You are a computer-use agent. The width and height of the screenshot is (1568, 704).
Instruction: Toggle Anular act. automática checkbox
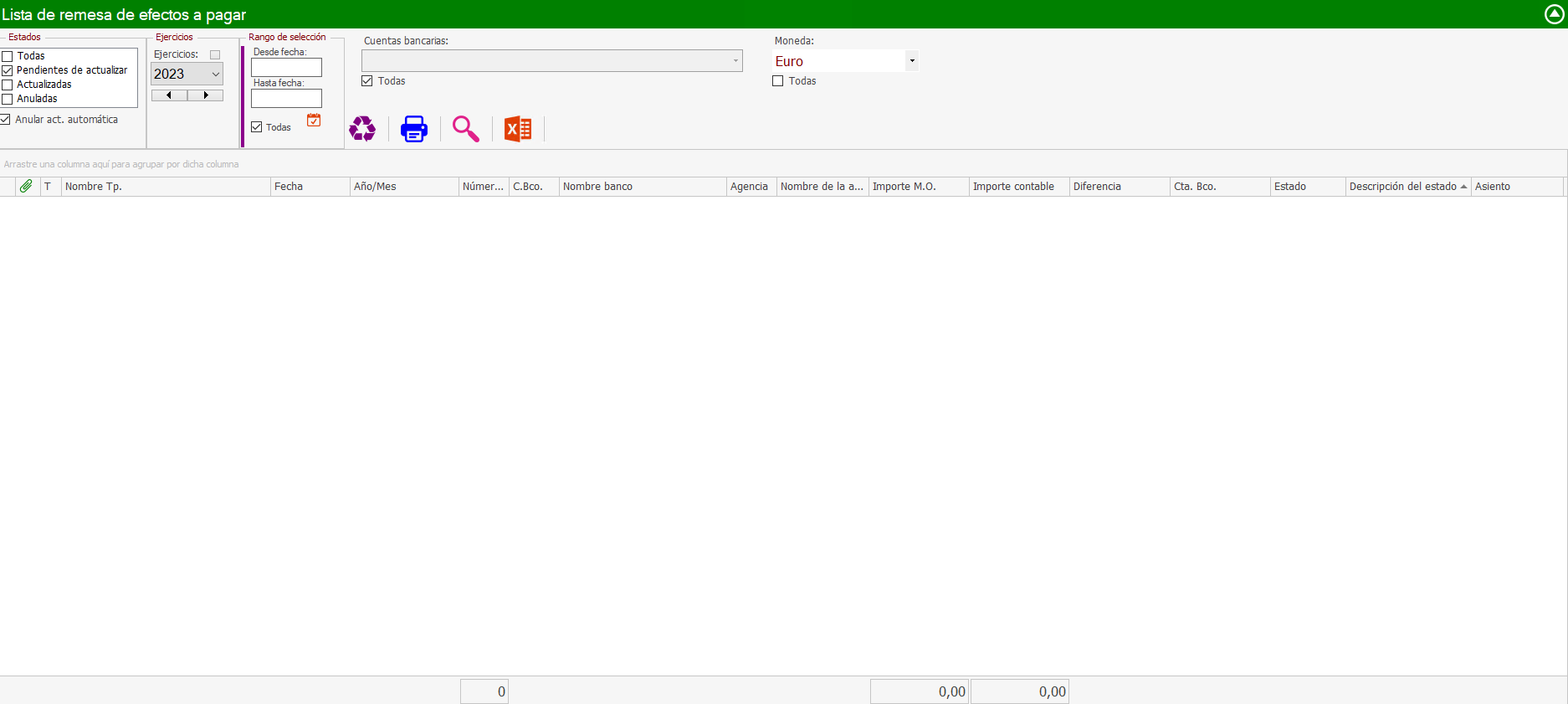click(5, 120)
